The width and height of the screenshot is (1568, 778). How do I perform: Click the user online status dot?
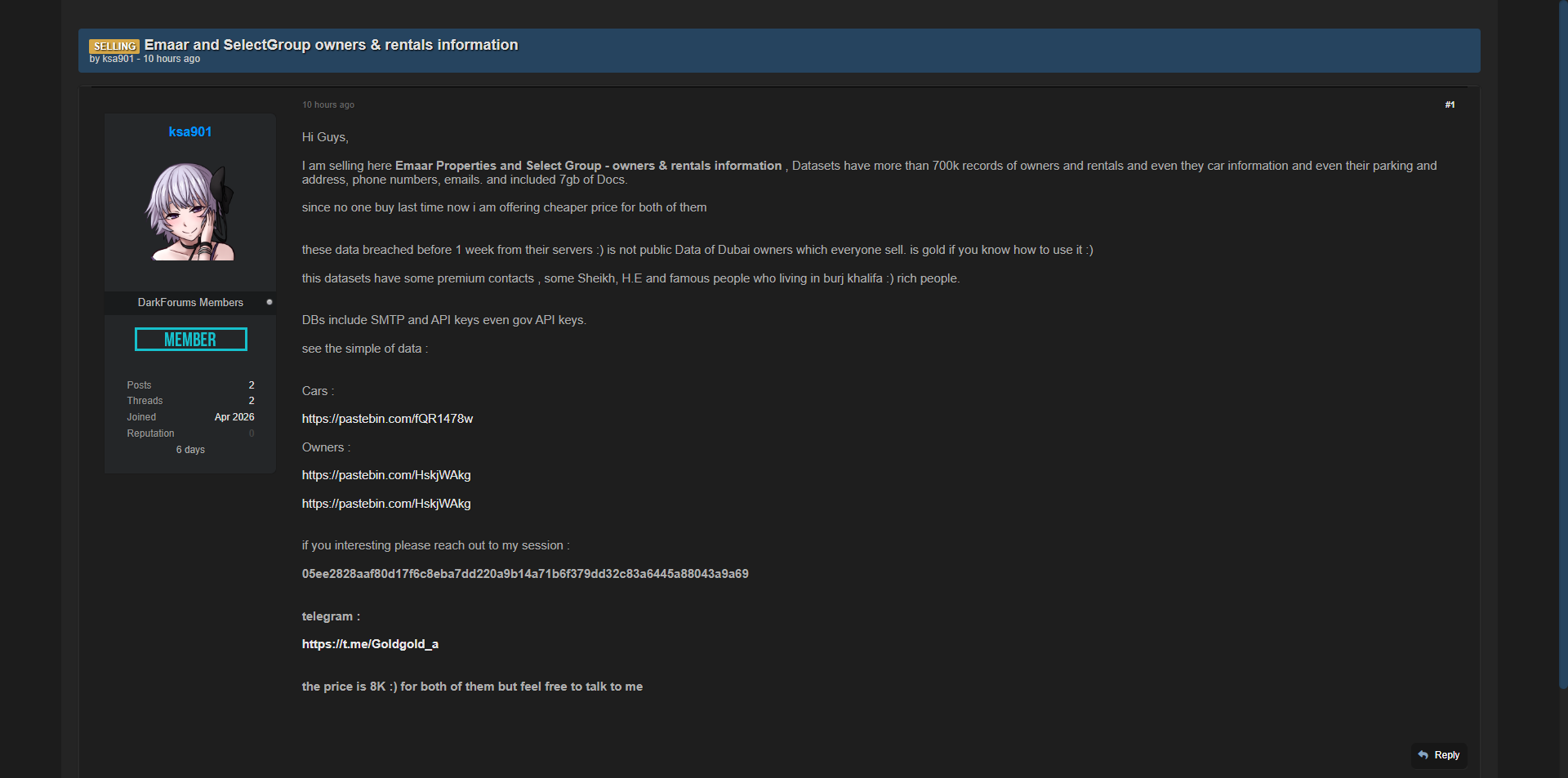[x=269, y=302]
